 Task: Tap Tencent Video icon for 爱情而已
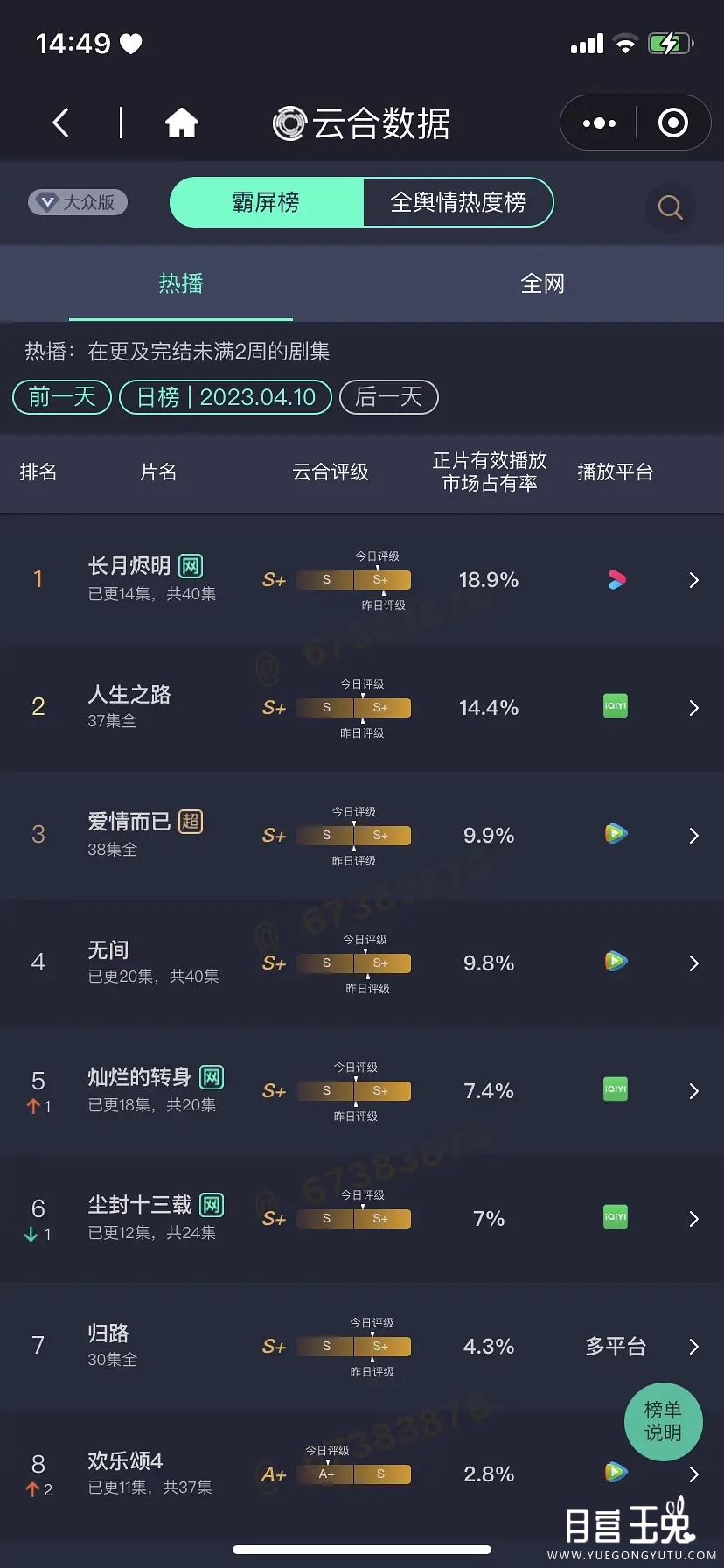click(616, 834)
